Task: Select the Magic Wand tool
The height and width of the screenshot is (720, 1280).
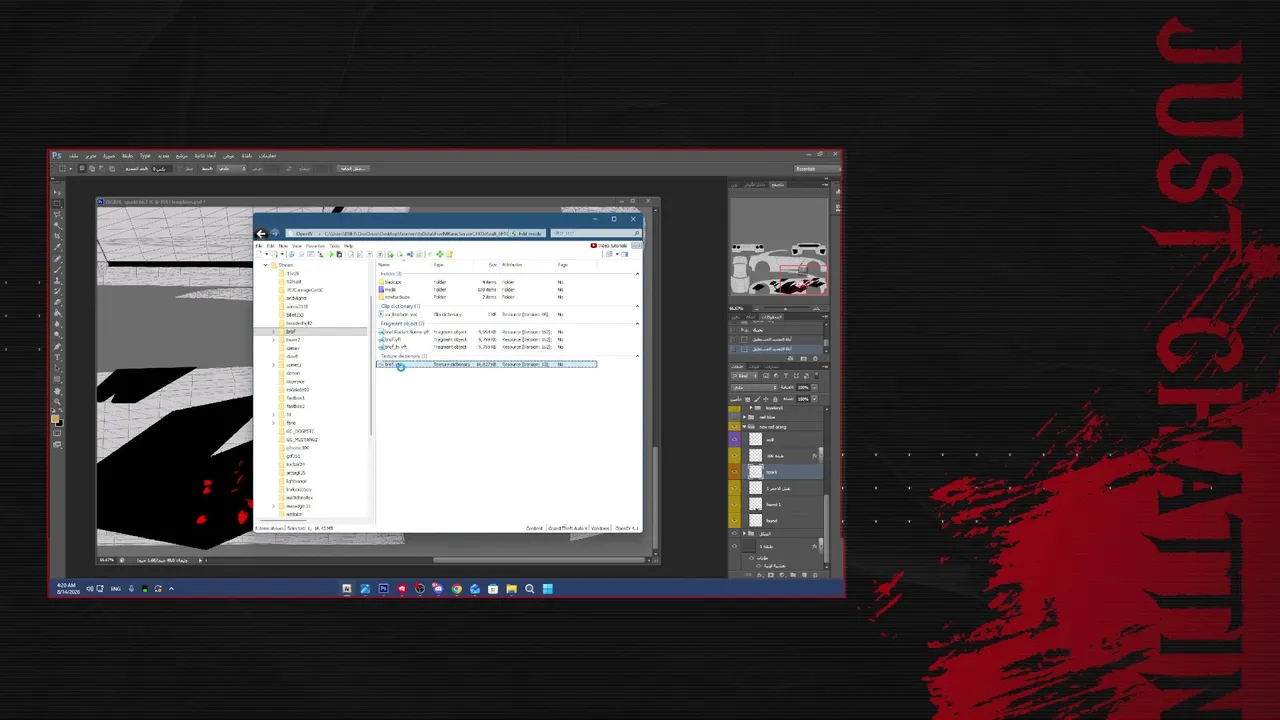Action: coord(57,225)
